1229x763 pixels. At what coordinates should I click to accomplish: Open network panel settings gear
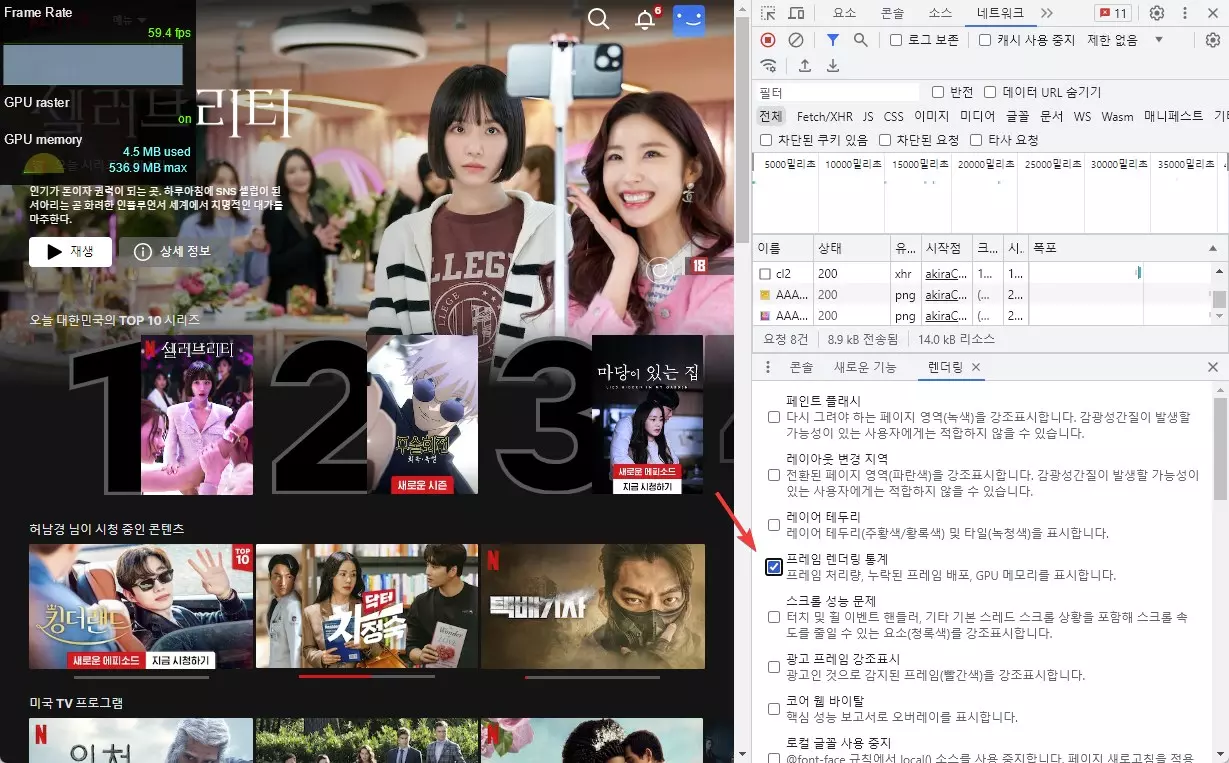coord(1212,40)
